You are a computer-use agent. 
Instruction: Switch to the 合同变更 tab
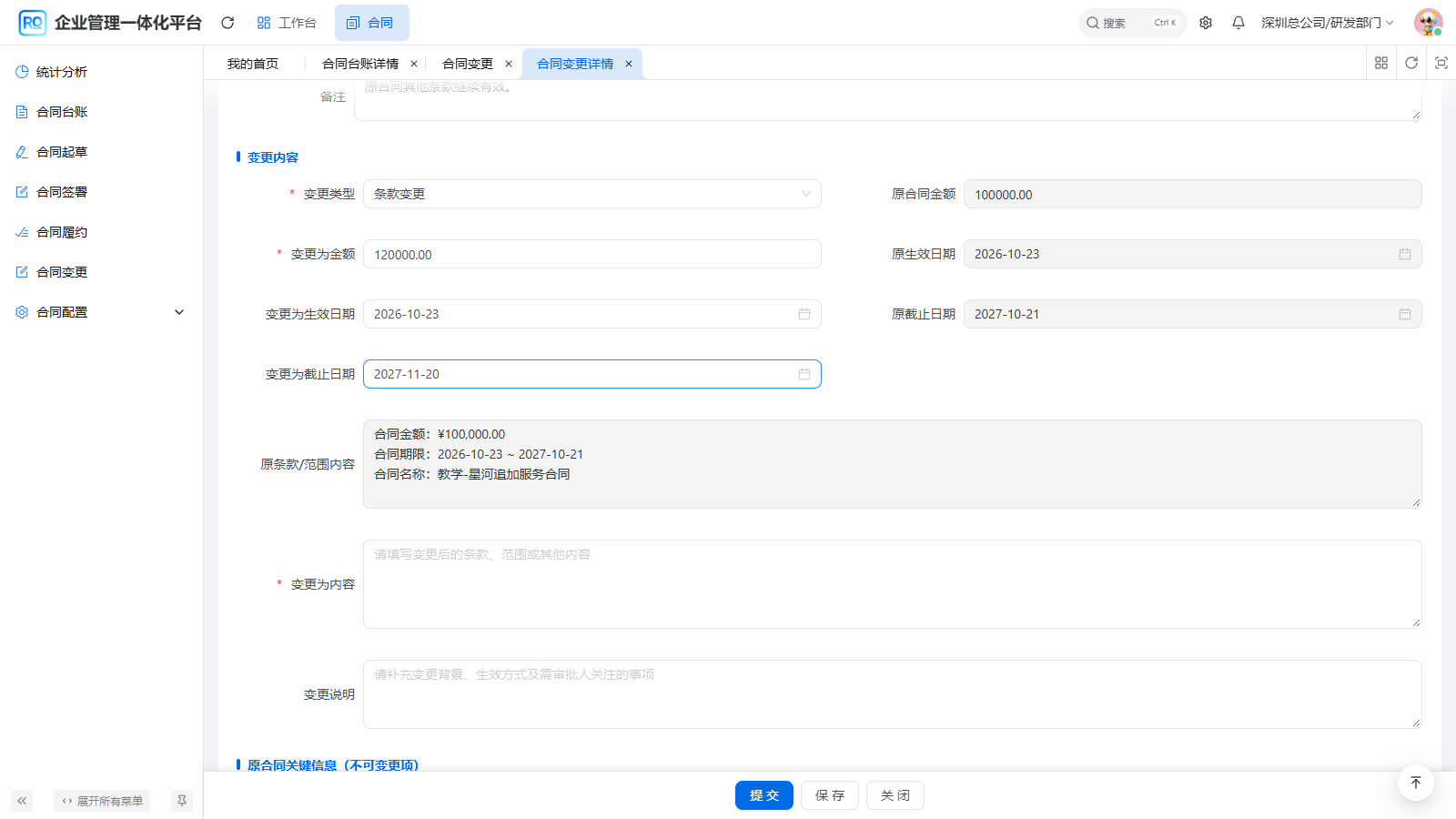(x=468, y=64)
